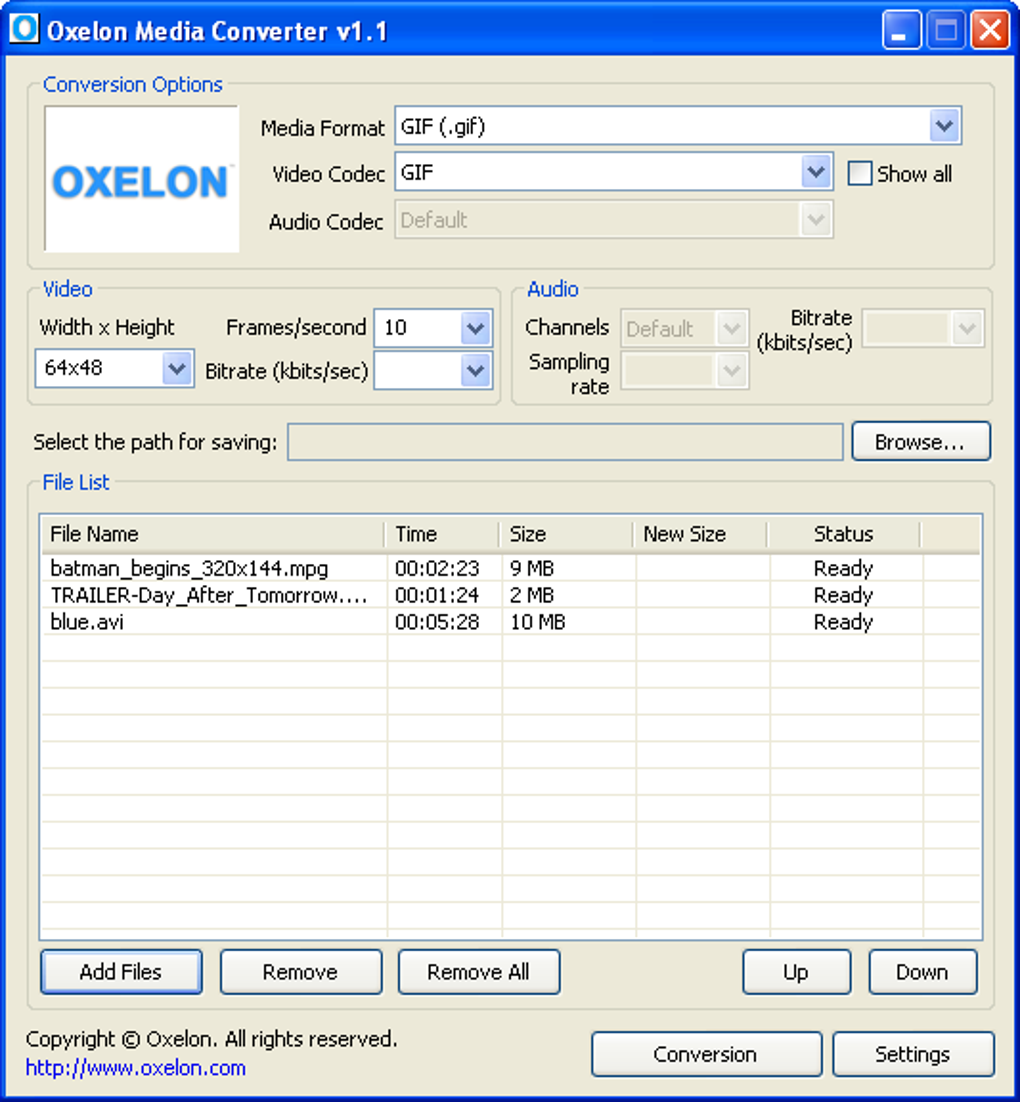Click the Status column header

tap(844, 534)
